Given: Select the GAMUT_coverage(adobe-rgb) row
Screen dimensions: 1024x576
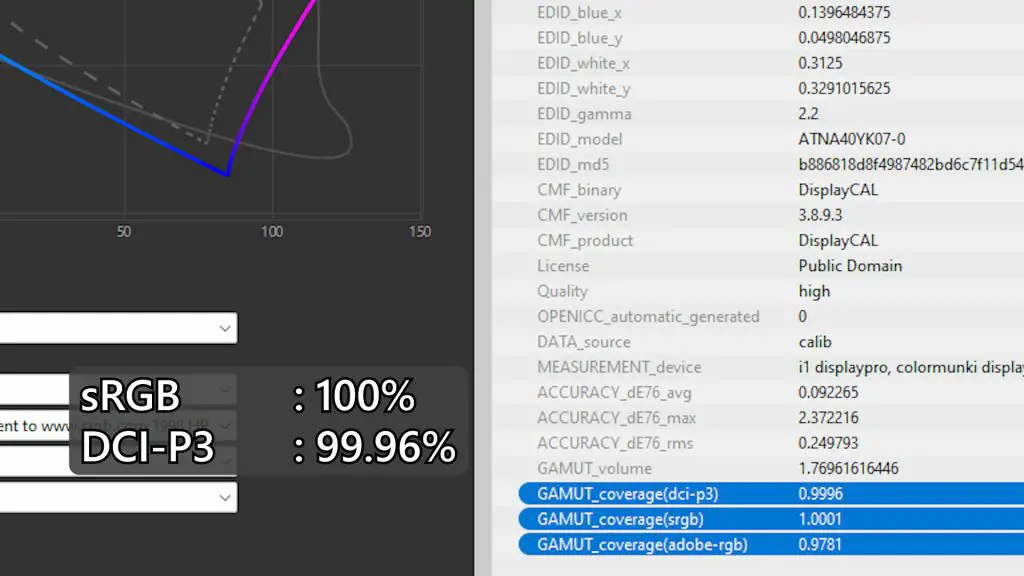Looking at the screenshot, I should click(x=771, y=545).
